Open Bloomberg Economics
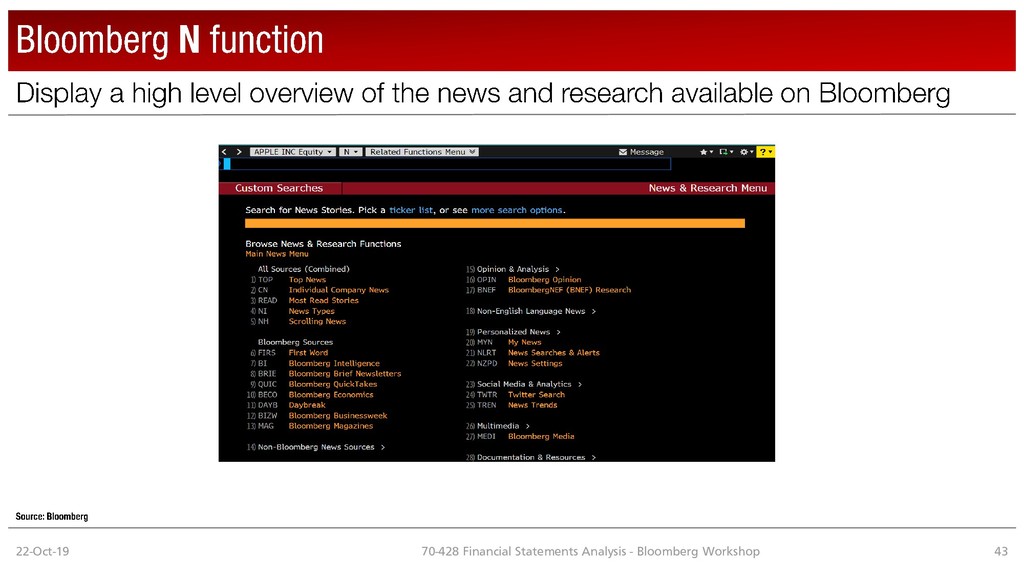Viewport: 1024px width, 576px height. [331, 394]
